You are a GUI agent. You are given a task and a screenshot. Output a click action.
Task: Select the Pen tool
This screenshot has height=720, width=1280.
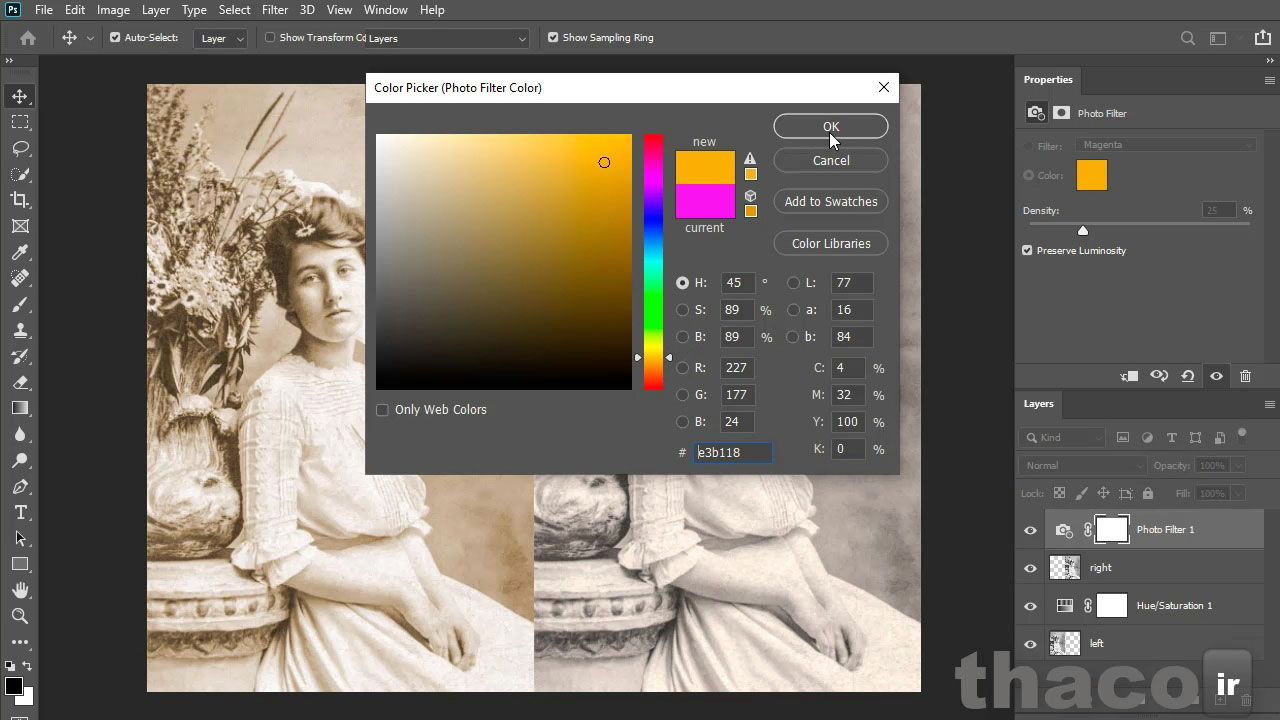20,486
